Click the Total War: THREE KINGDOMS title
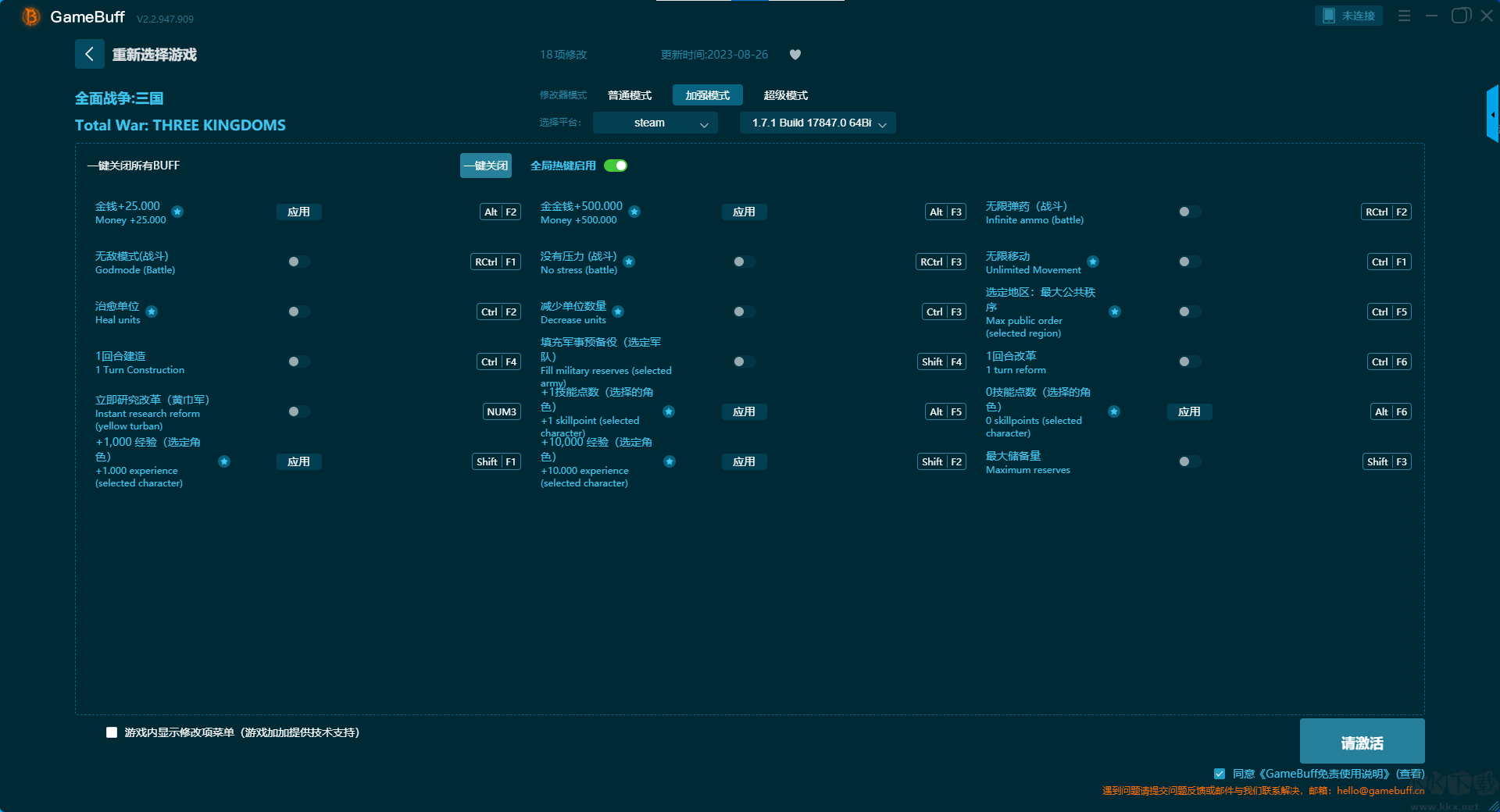This screenshot has width=1500, height=812. click(x=180, y=125)
